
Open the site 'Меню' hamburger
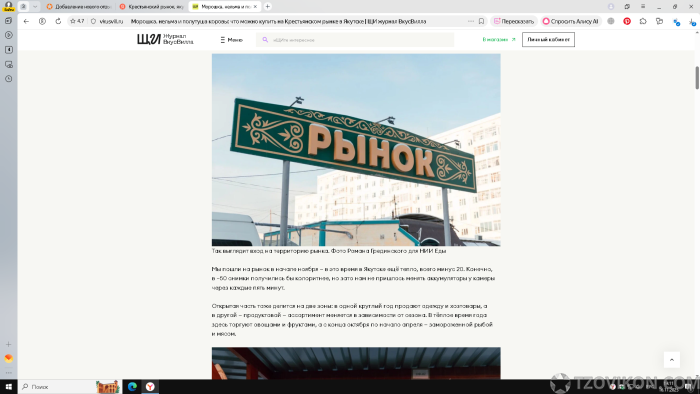[231, 40]
